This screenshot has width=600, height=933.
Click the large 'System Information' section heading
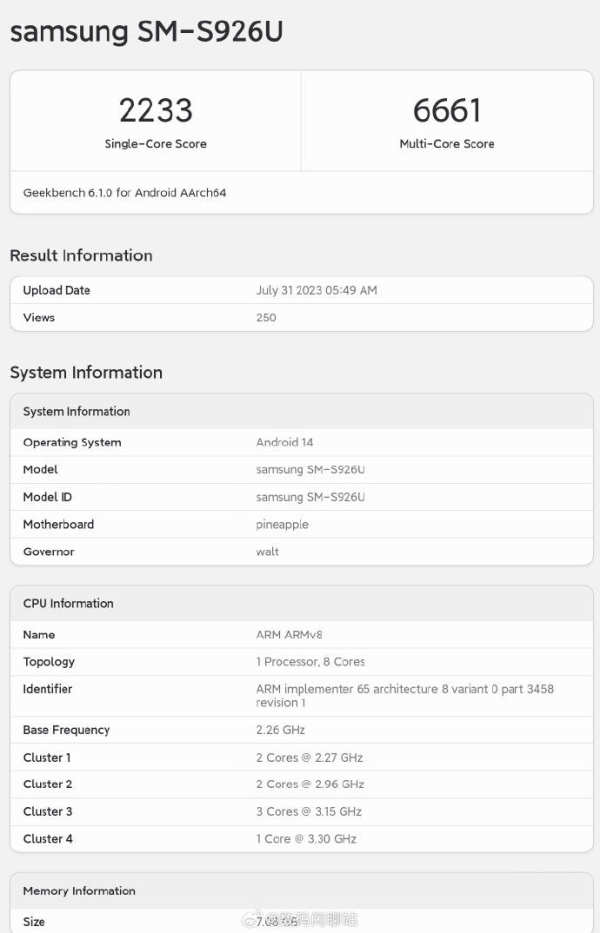pos(86,372)
